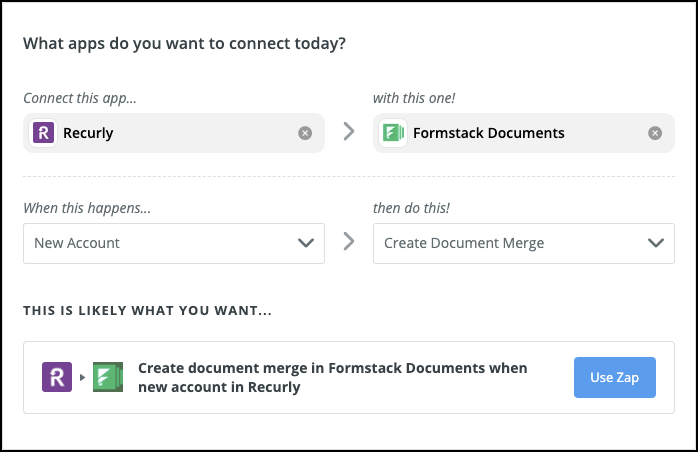The image size is (698, 452).
Task: Click the small triangle between suggested Zap icons
Action: coord(81,378)
